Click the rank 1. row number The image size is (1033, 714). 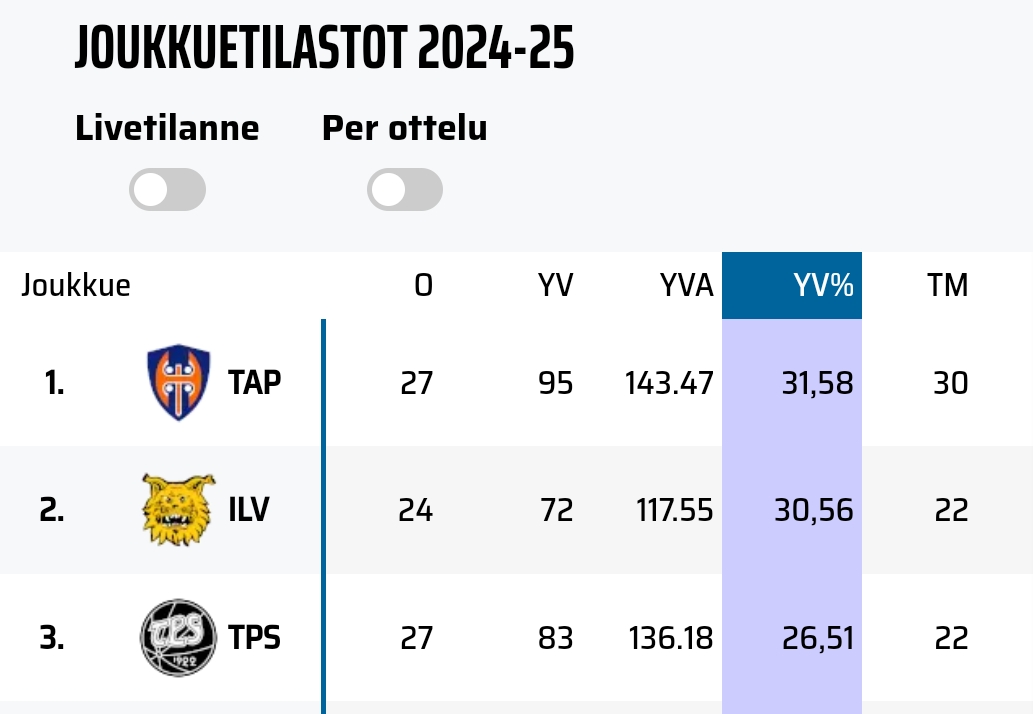[53, 383]
